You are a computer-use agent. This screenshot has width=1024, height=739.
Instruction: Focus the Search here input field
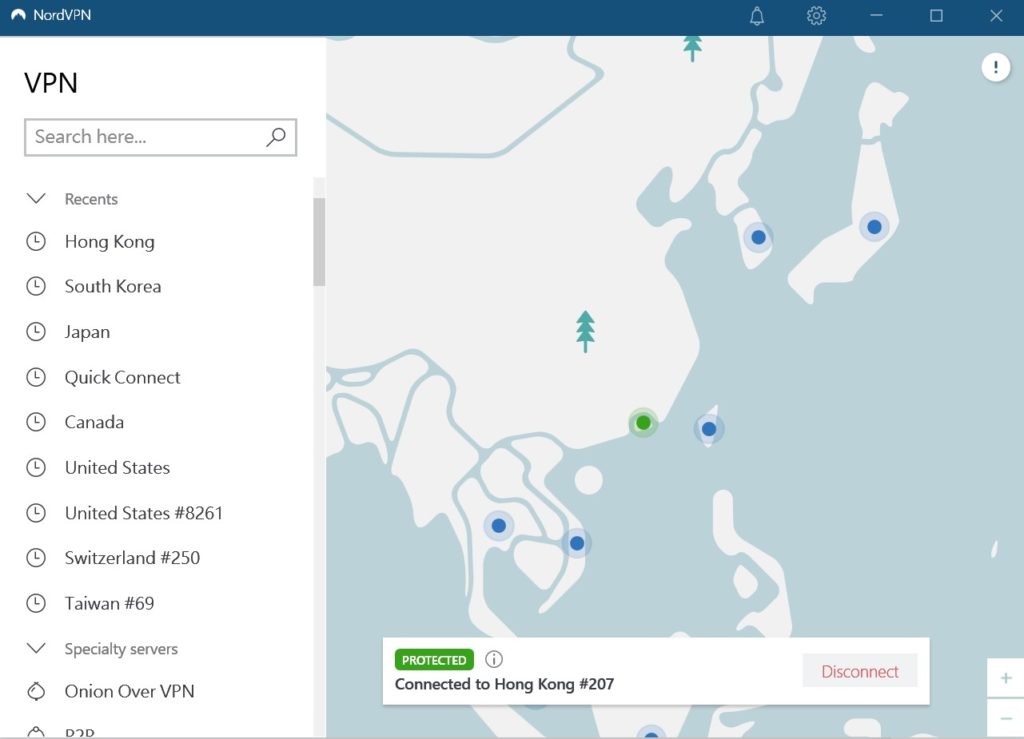[161, 137]
